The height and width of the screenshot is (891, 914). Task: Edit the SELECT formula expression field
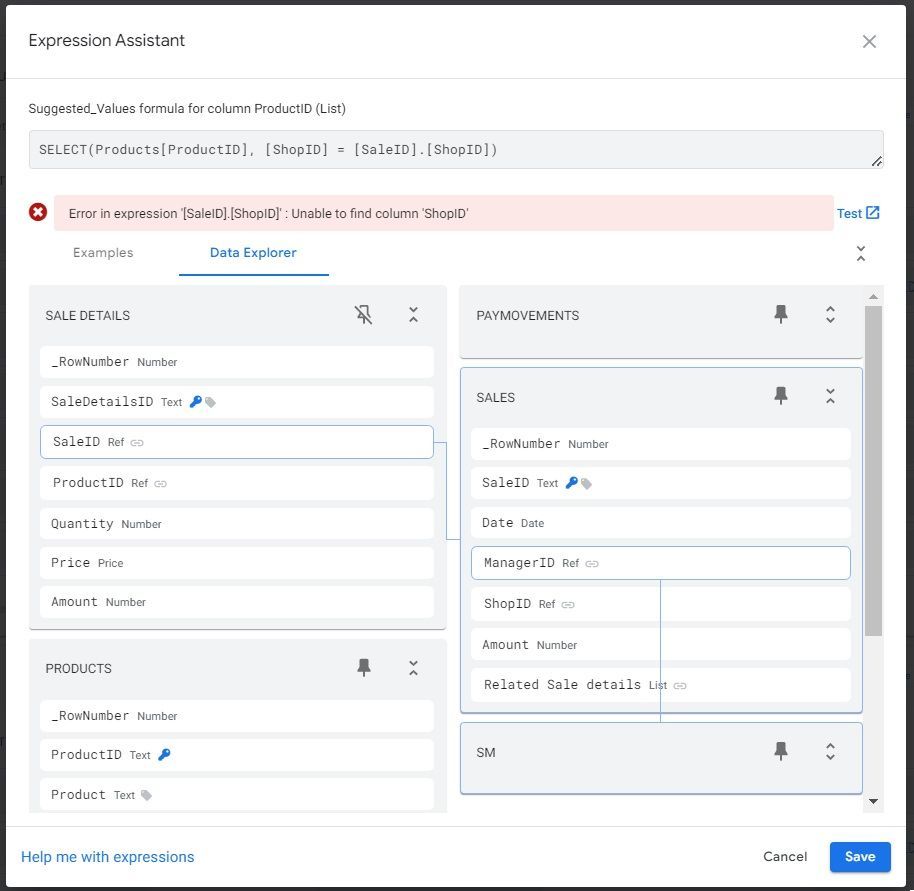[x=456, y=150]
